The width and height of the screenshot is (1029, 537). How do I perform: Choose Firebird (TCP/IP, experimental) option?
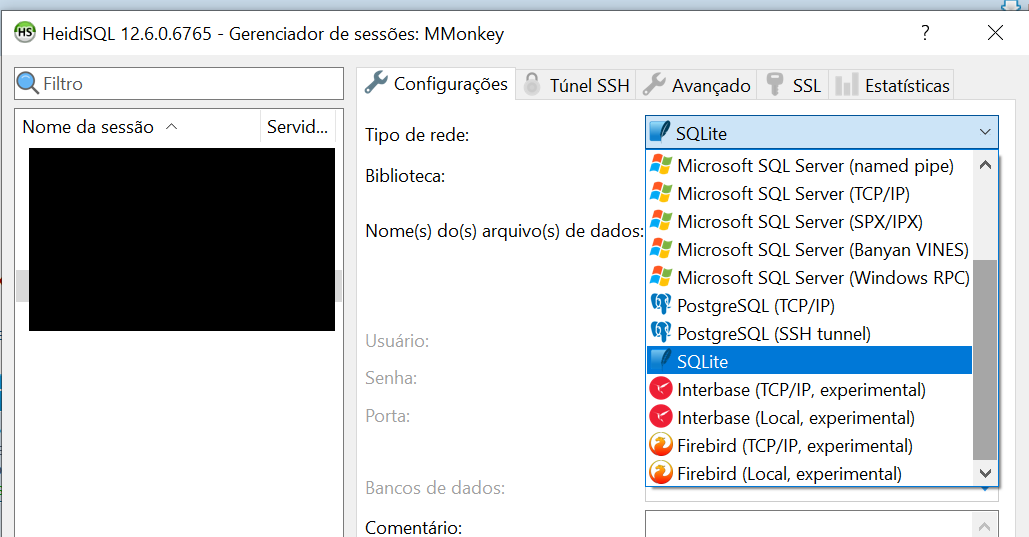[809, 446]
